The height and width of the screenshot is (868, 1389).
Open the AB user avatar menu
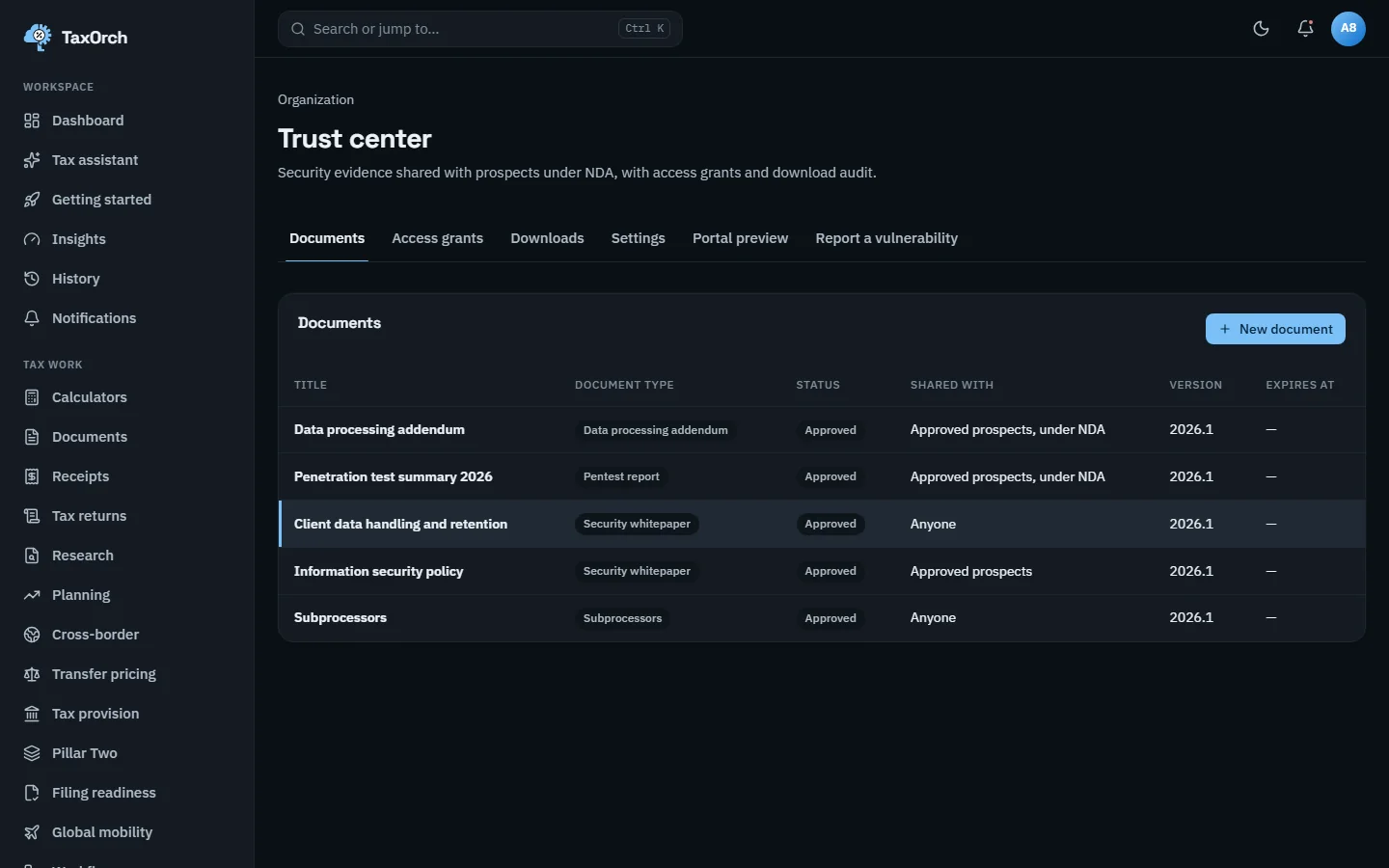(1348, 29)
